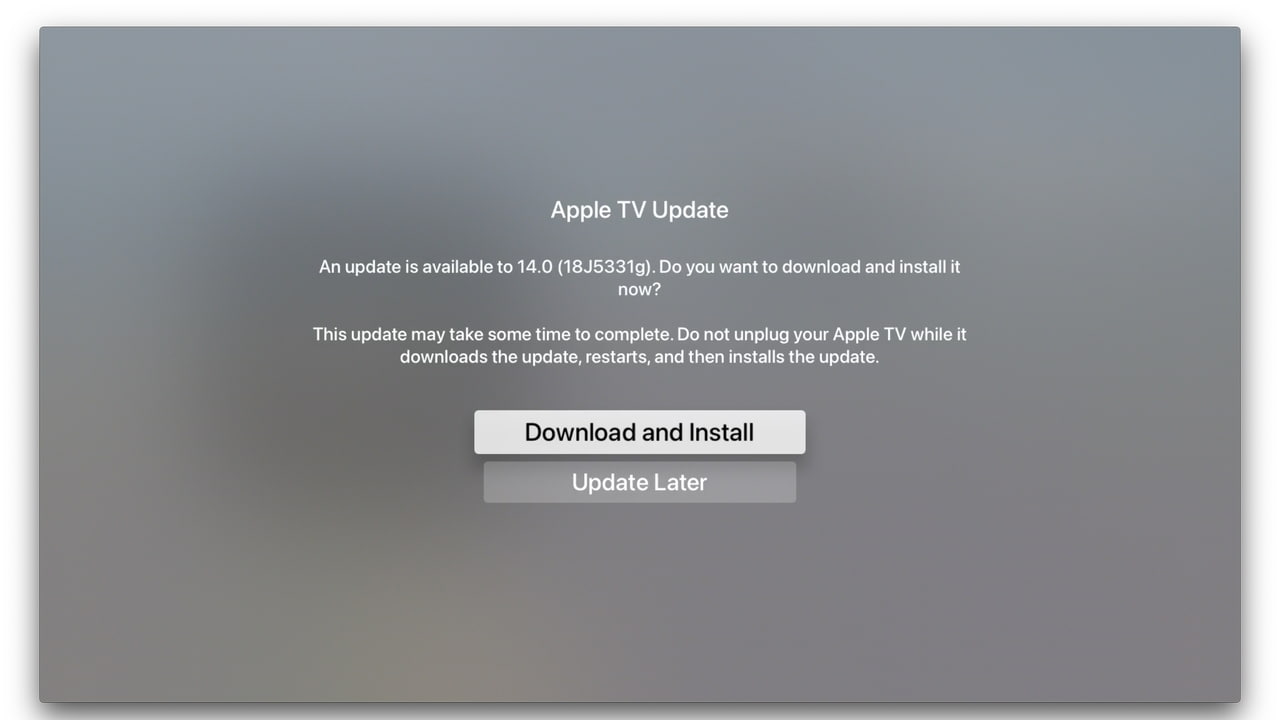Choose Update Later

(x=639, y=482)
